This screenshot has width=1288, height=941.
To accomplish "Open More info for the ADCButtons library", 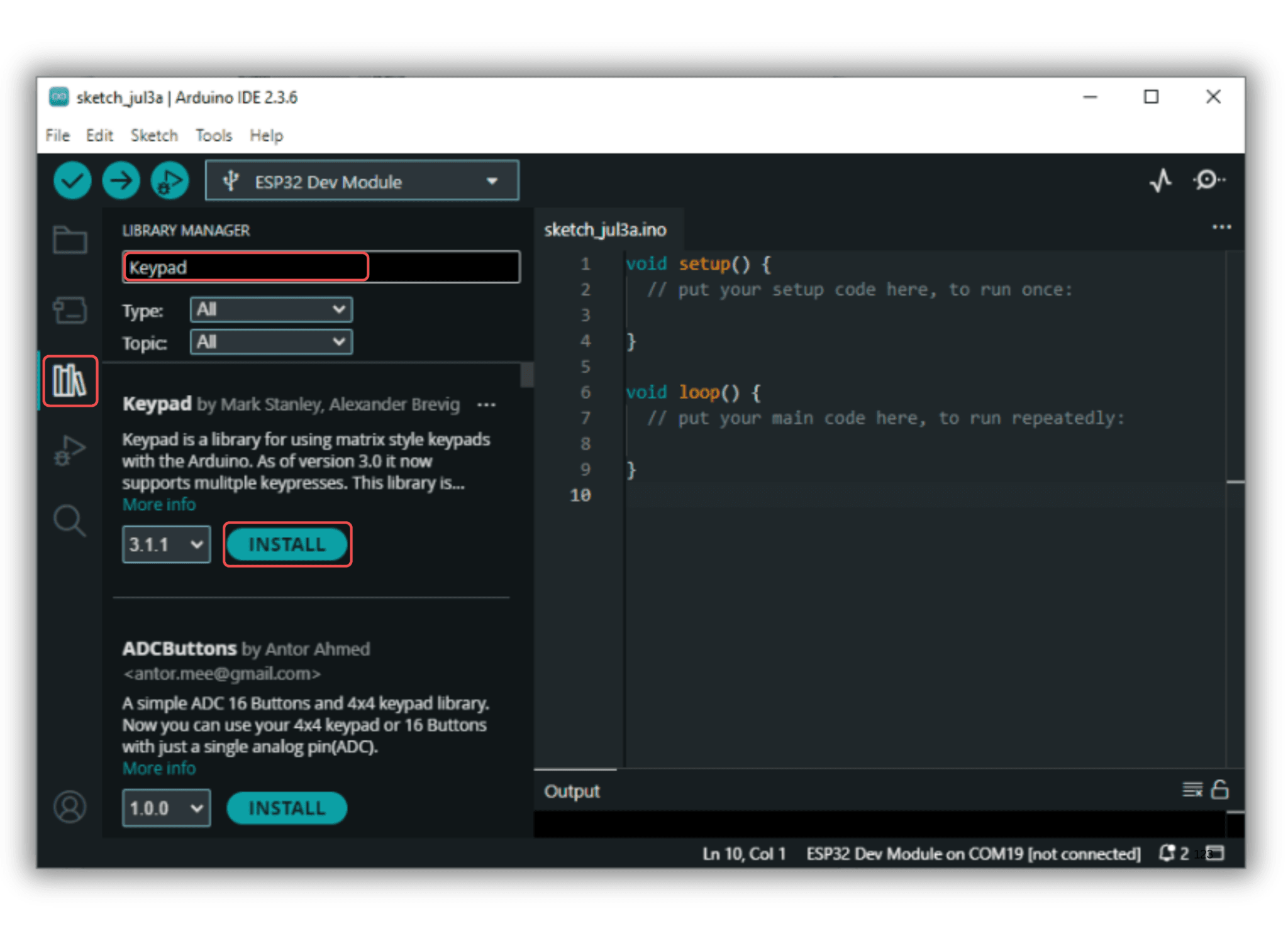I will [158, 768].
